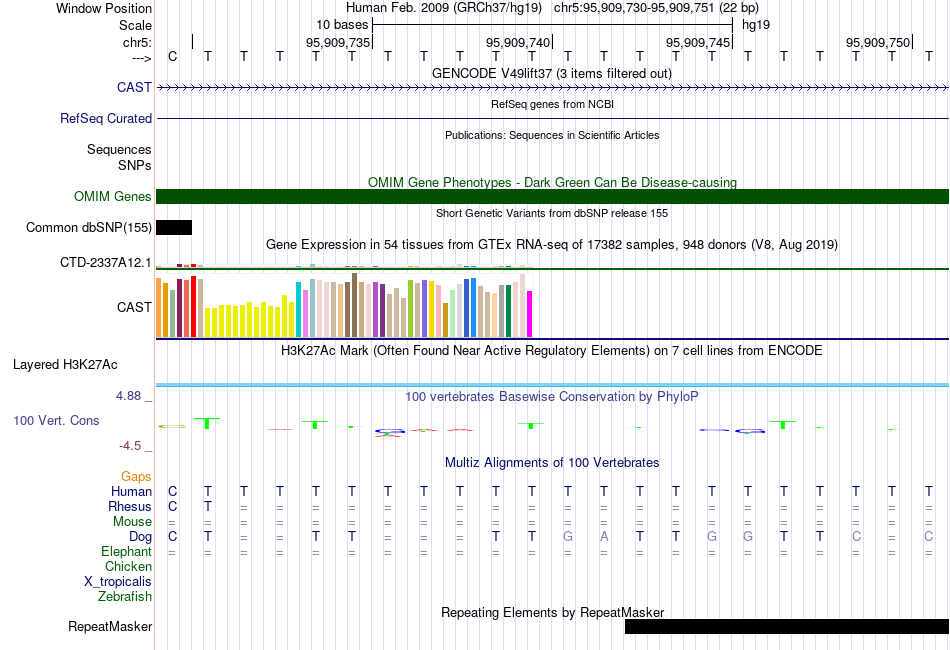The height and width of the screenshot is (650, 950).
Task: Click Repeating Elements by RepeatMasker title
Action: [x=552, y=612]
